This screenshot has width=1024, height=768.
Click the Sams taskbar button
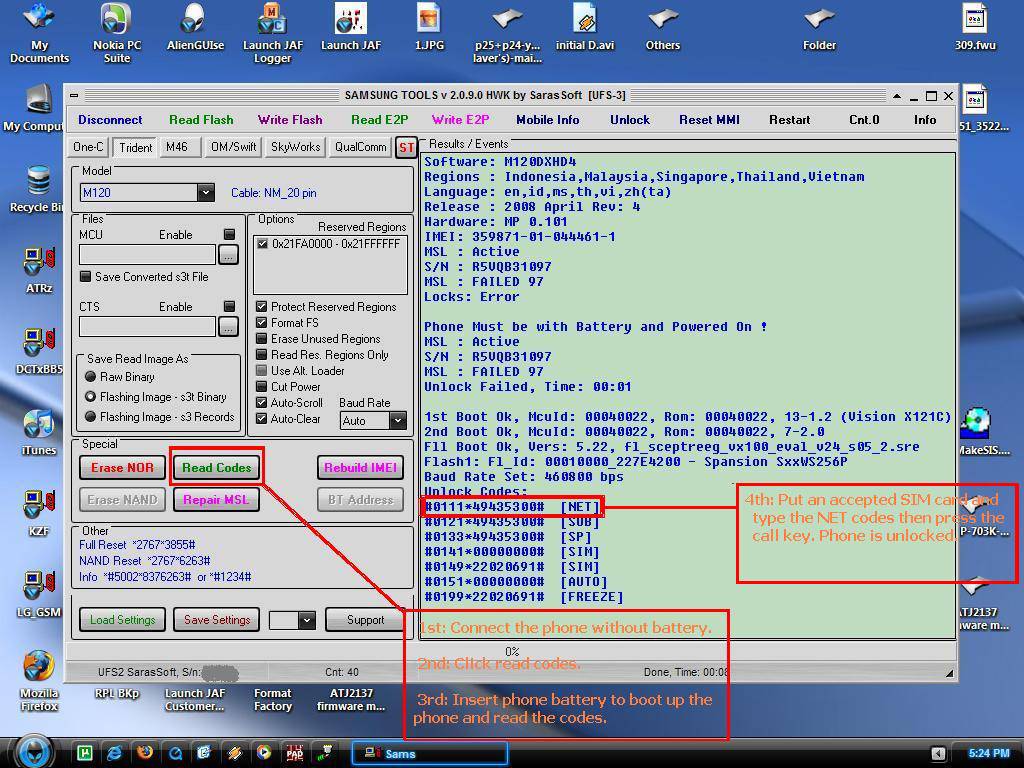coord(429,754)
